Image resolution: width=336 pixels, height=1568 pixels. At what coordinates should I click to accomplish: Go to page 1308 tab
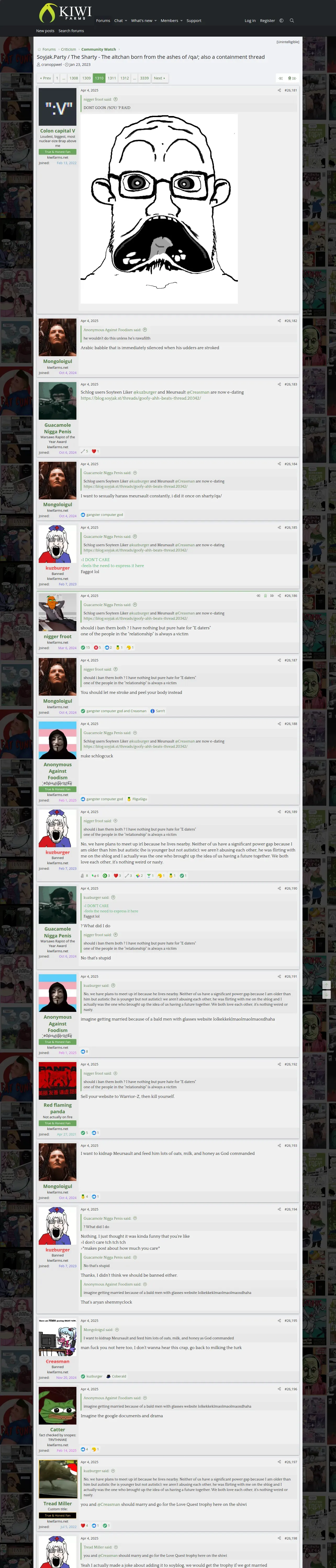74,78
